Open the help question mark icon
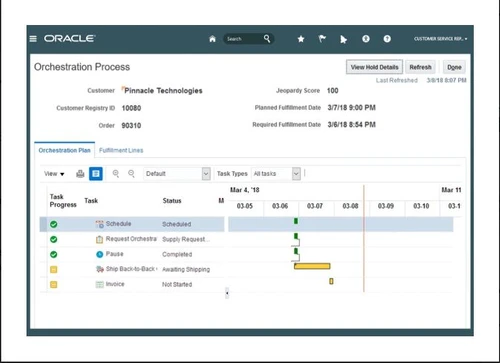 [x=387, y=39]
